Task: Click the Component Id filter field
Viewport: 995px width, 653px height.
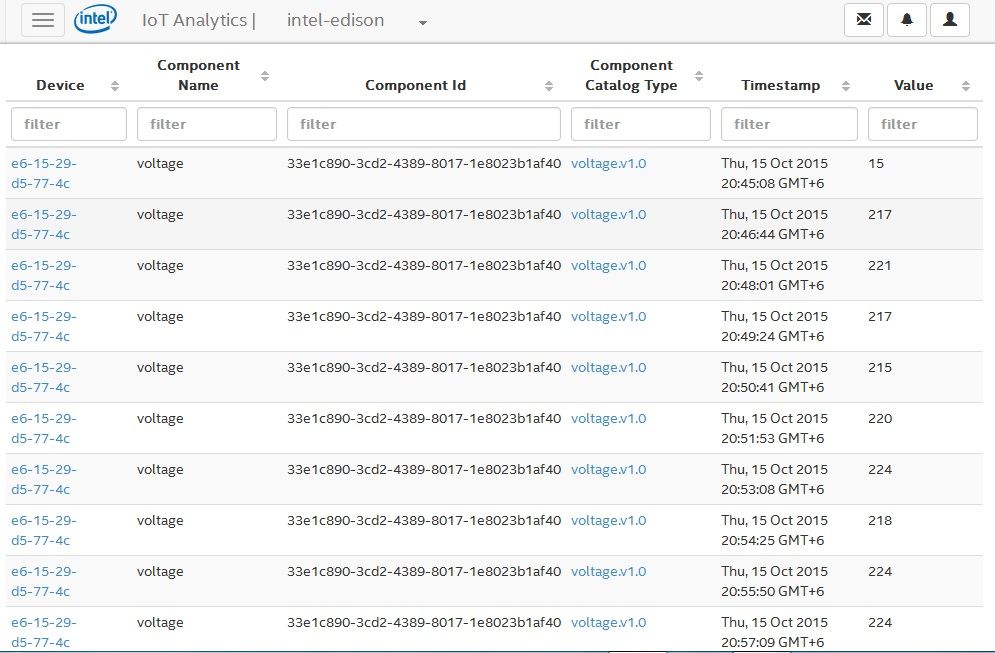Action: (423, 124)
